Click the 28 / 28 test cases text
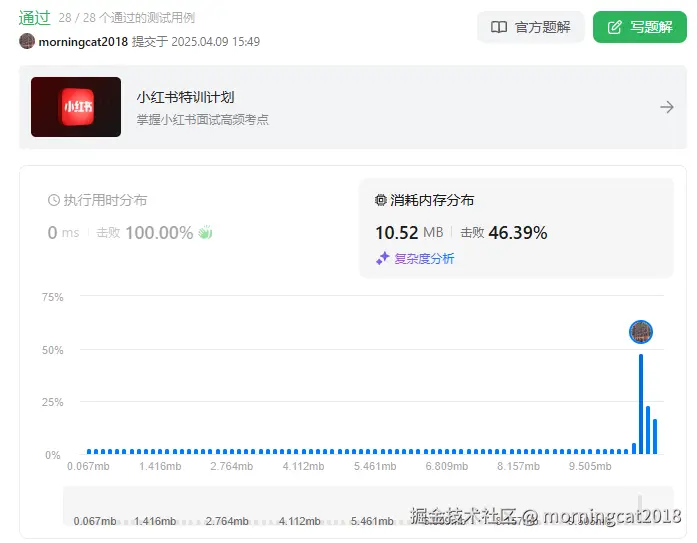Screen dimensions: 697x543 point(127,18)
